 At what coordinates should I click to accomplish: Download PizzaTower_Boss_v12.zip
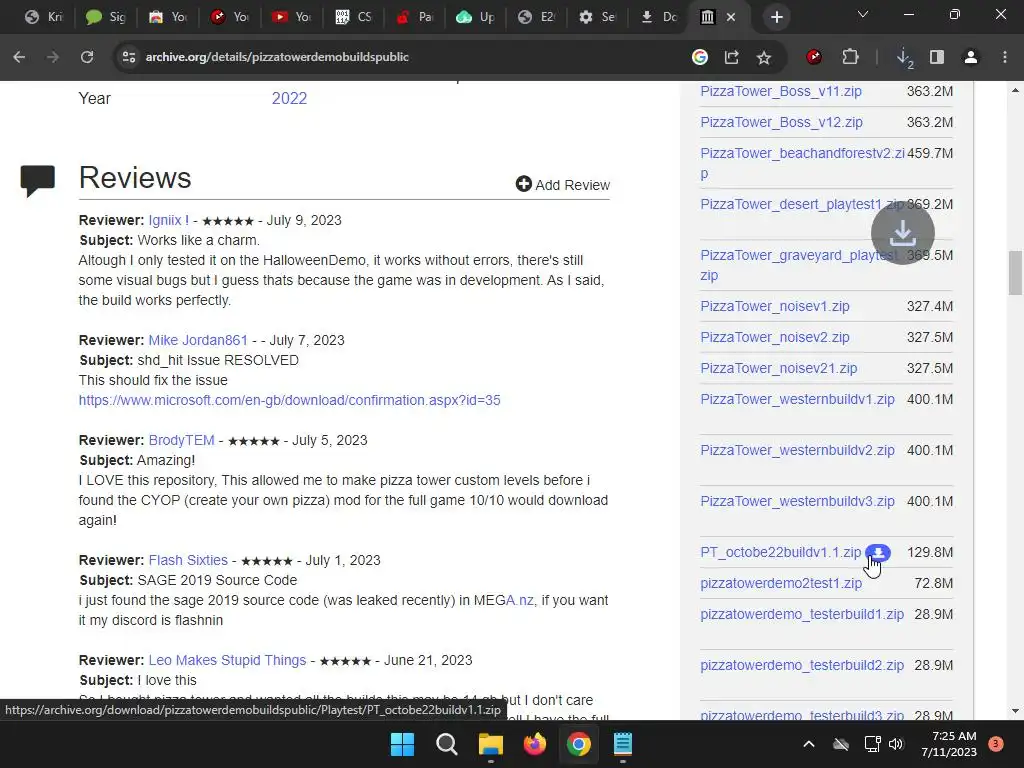782,122
